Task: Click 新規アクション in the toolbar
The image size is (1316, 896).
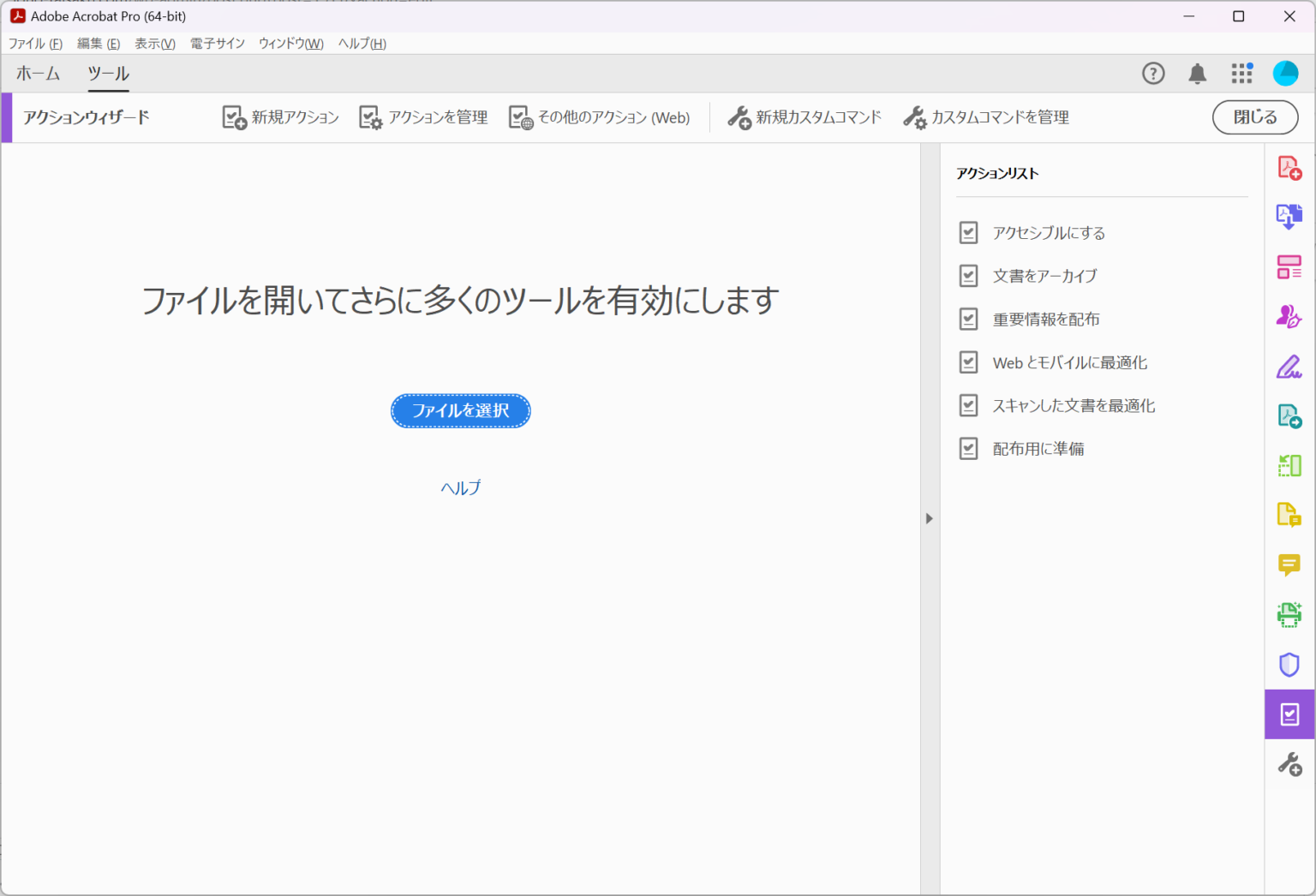Action: [x=279, y=117]
